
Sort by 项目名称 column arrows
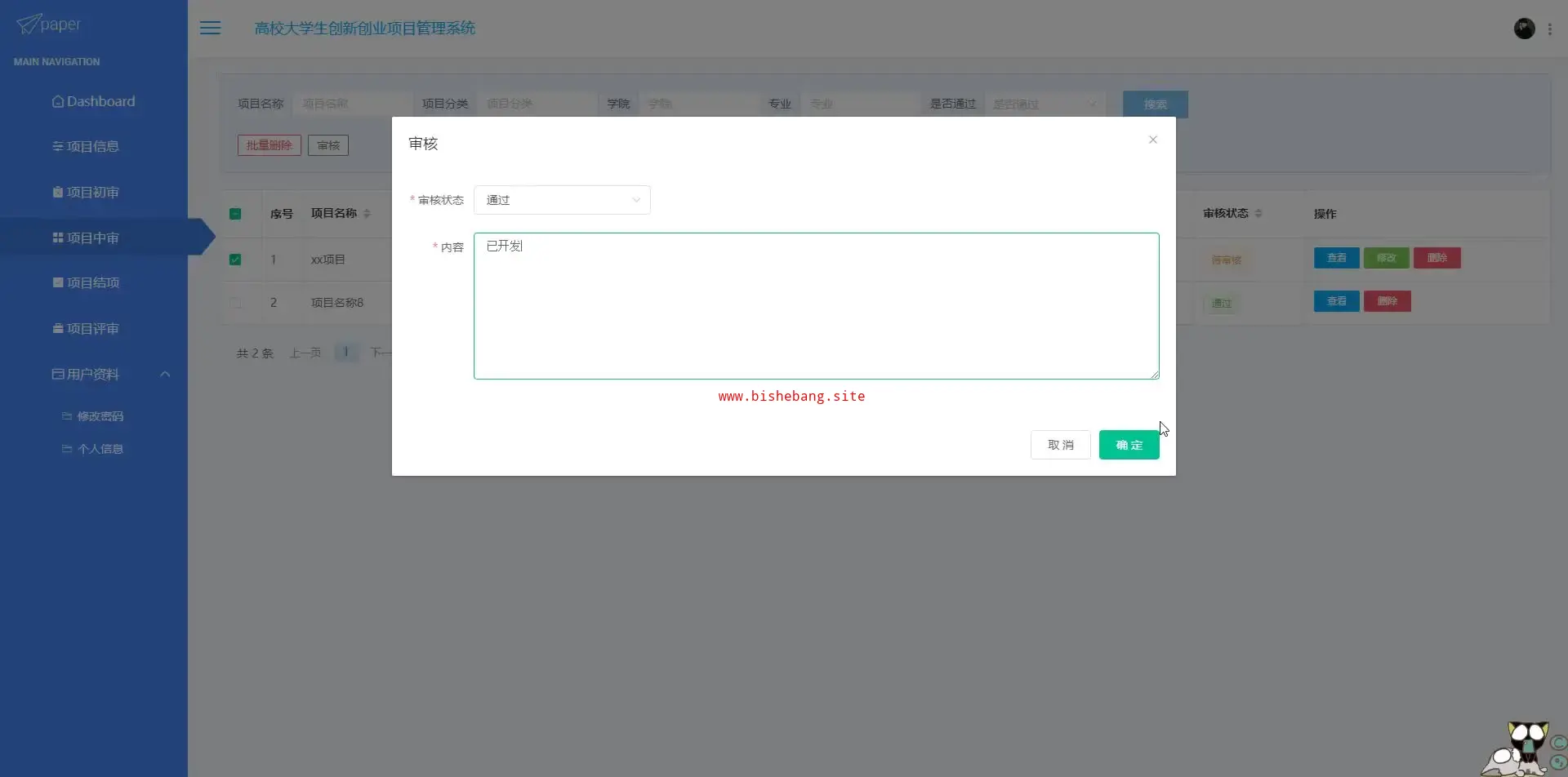(367, 214)
